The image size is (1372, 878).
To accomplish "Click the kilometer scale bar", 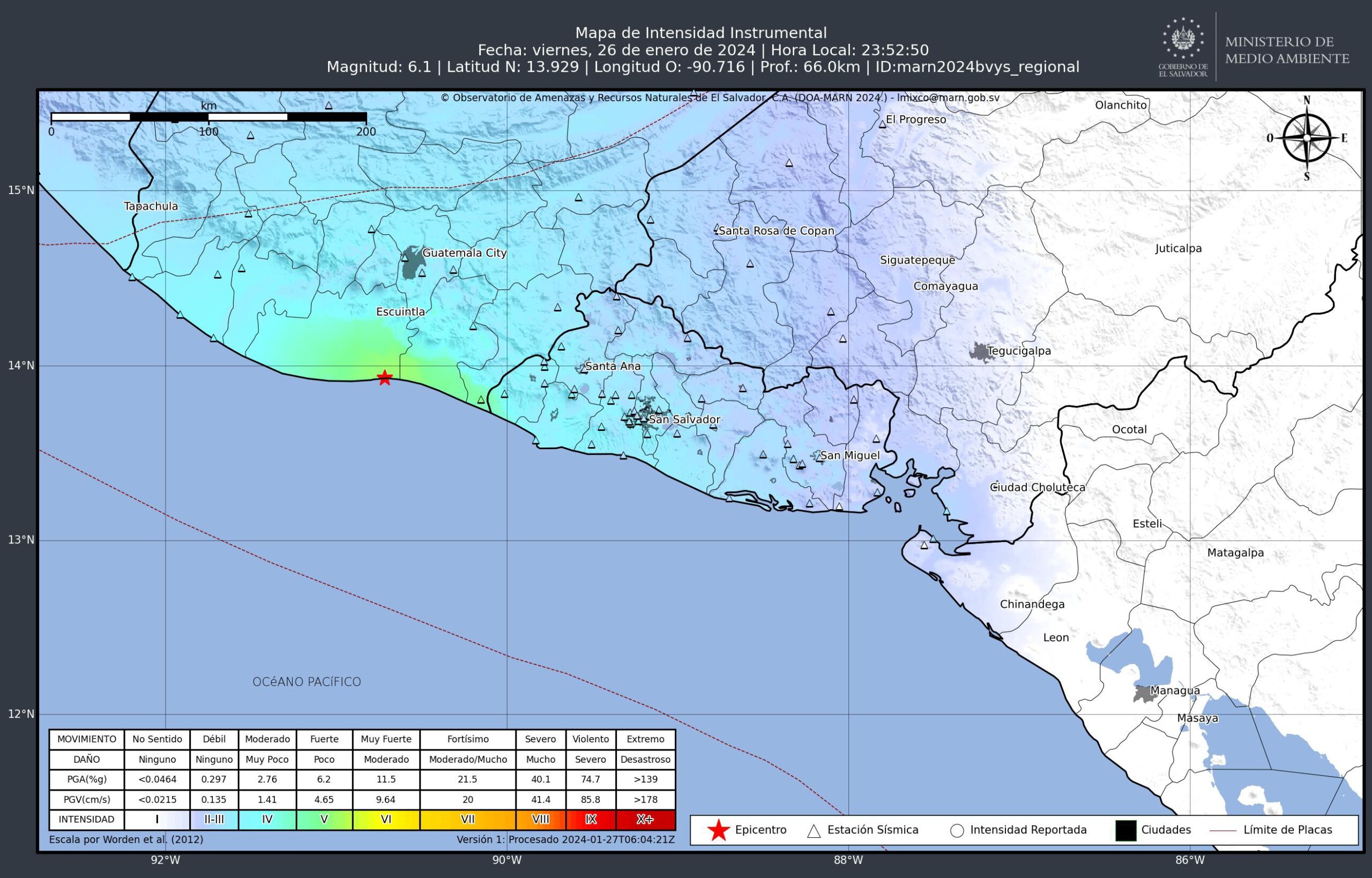I will [x=208, y=117].
